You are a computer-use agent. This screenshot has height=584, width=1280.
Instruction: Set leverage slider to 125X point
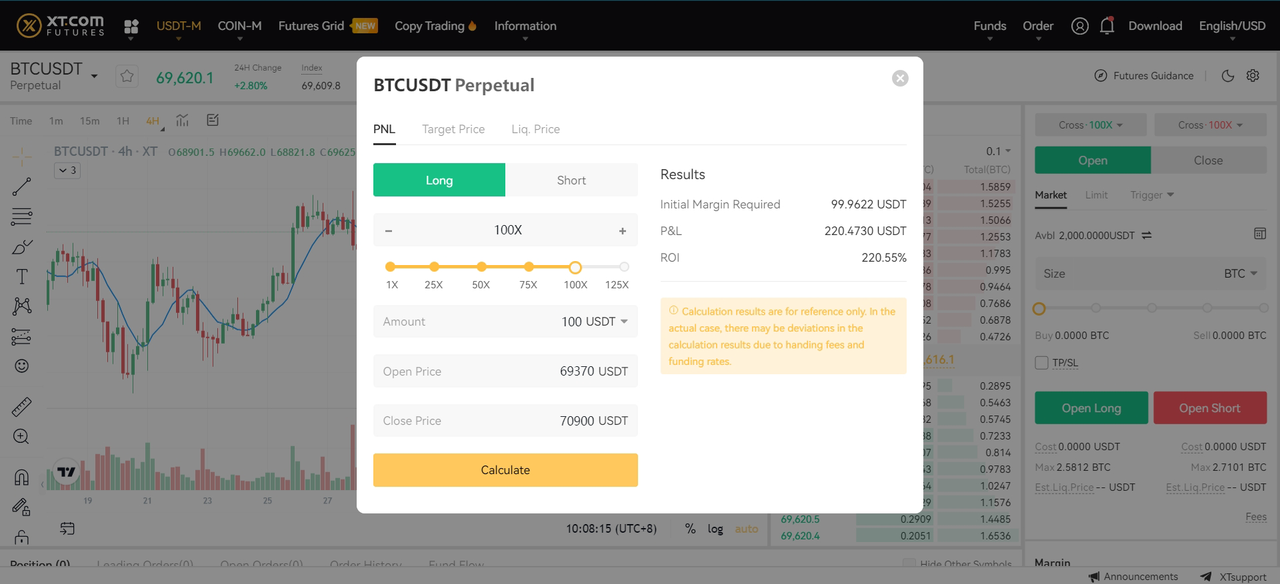point(624,267)
